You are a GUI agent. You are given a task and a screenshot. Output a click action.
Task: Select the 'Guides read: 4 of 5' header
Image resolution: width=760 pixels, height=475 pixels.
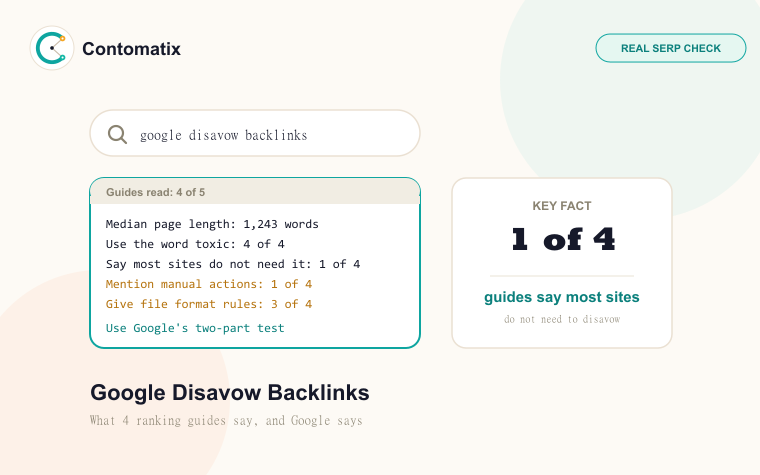point(255,192)
